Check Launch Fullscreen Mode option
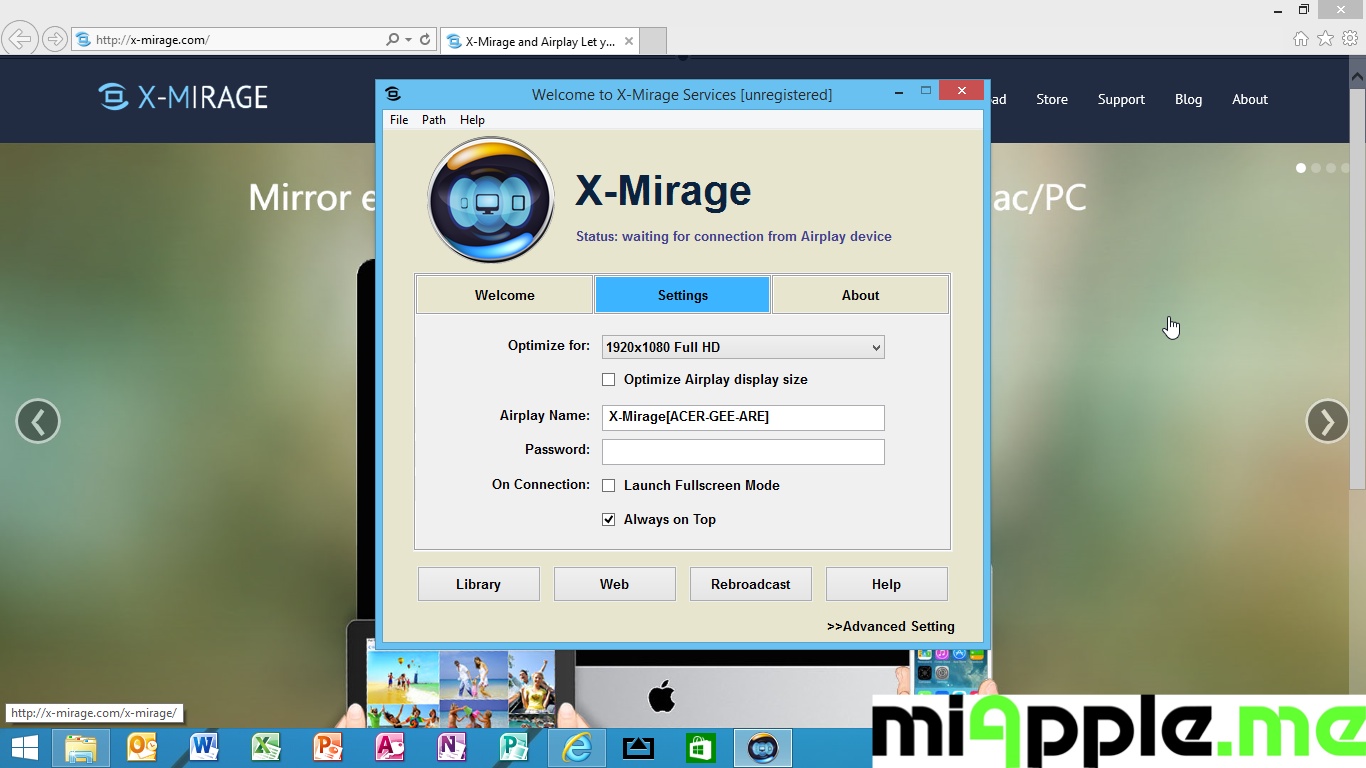 pos(608,486)
